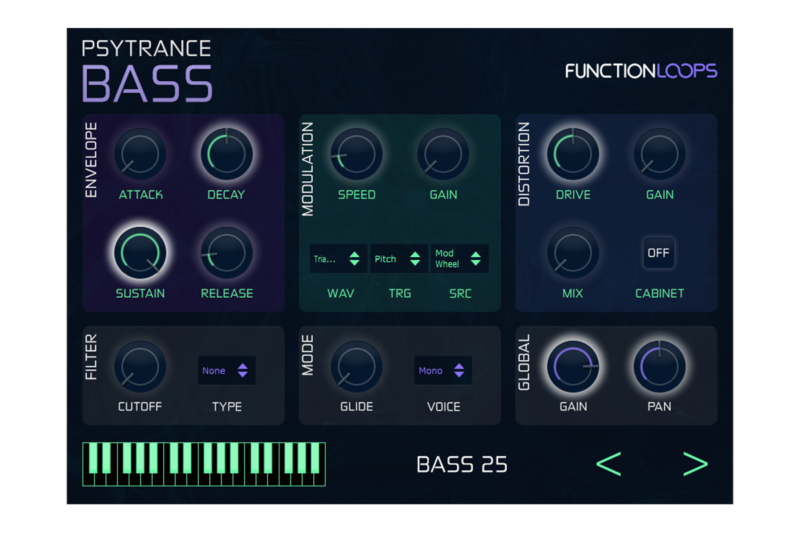Viewport: 800px width, 533px height.
Task: Click the Envelope Release knob
Action: [226, 252]
